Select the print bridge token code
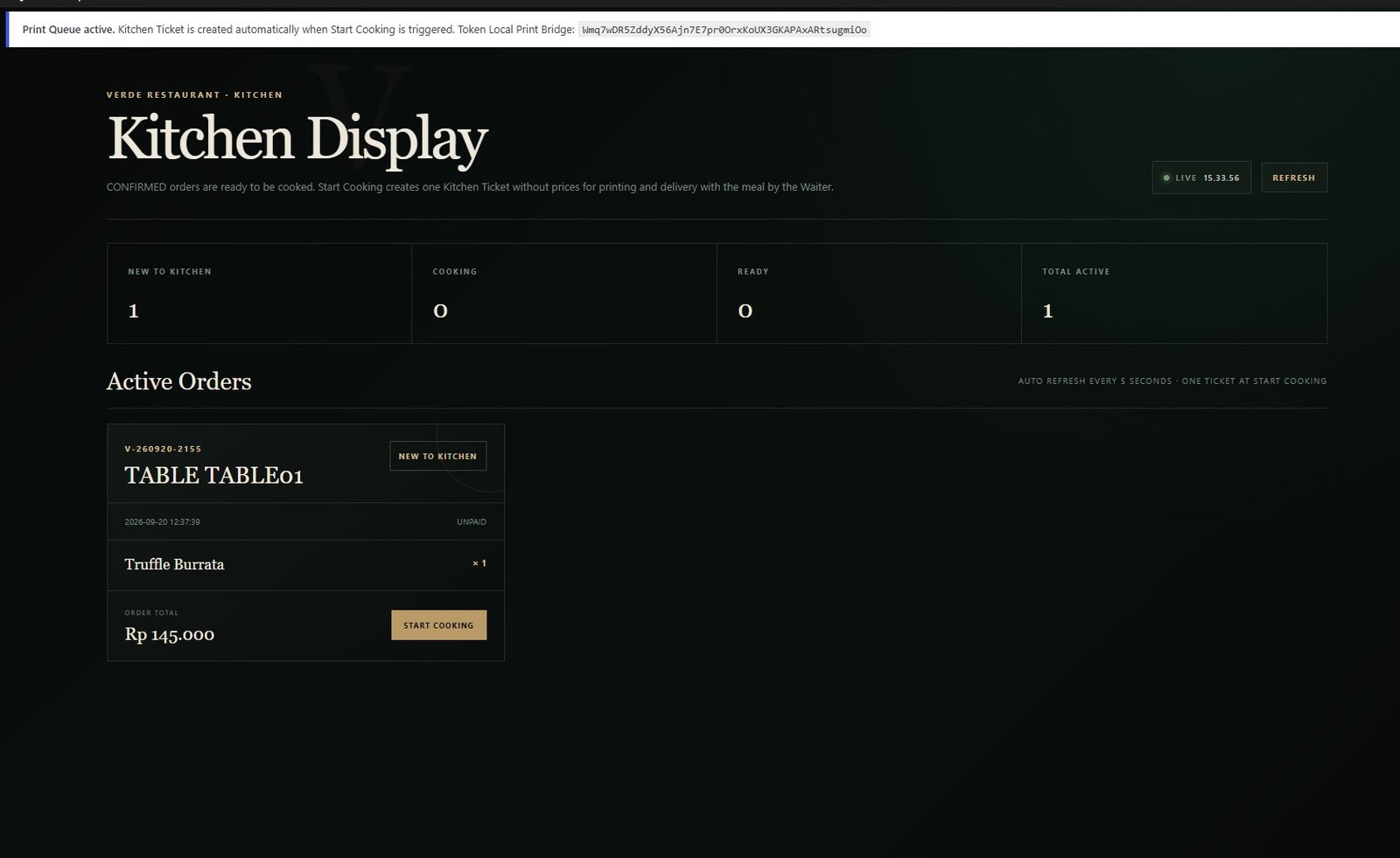The height and width of the screenshot is (858, 1400). 724,30
